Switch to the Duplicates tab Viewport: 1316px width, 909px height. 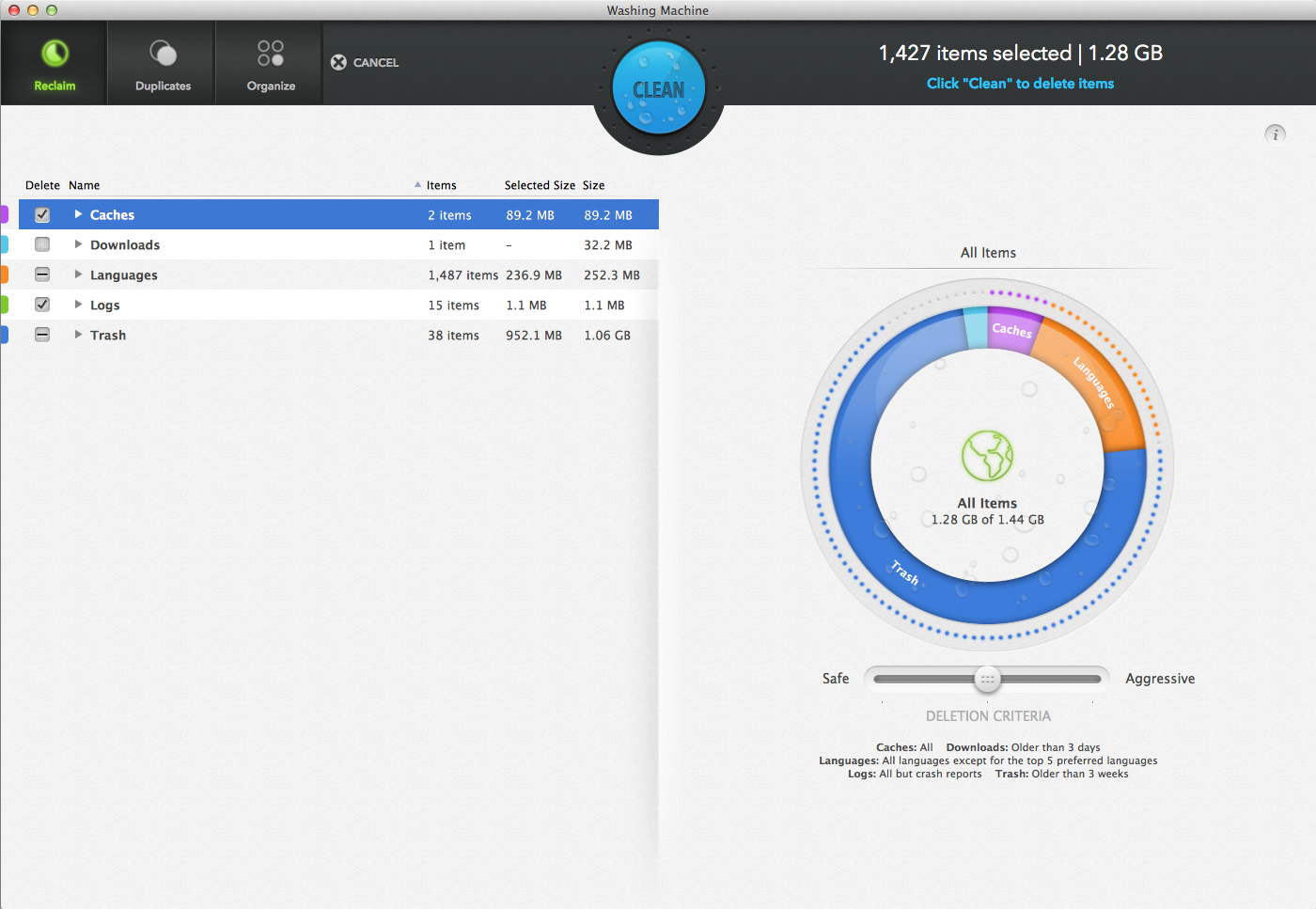click(x=163, y=63)
